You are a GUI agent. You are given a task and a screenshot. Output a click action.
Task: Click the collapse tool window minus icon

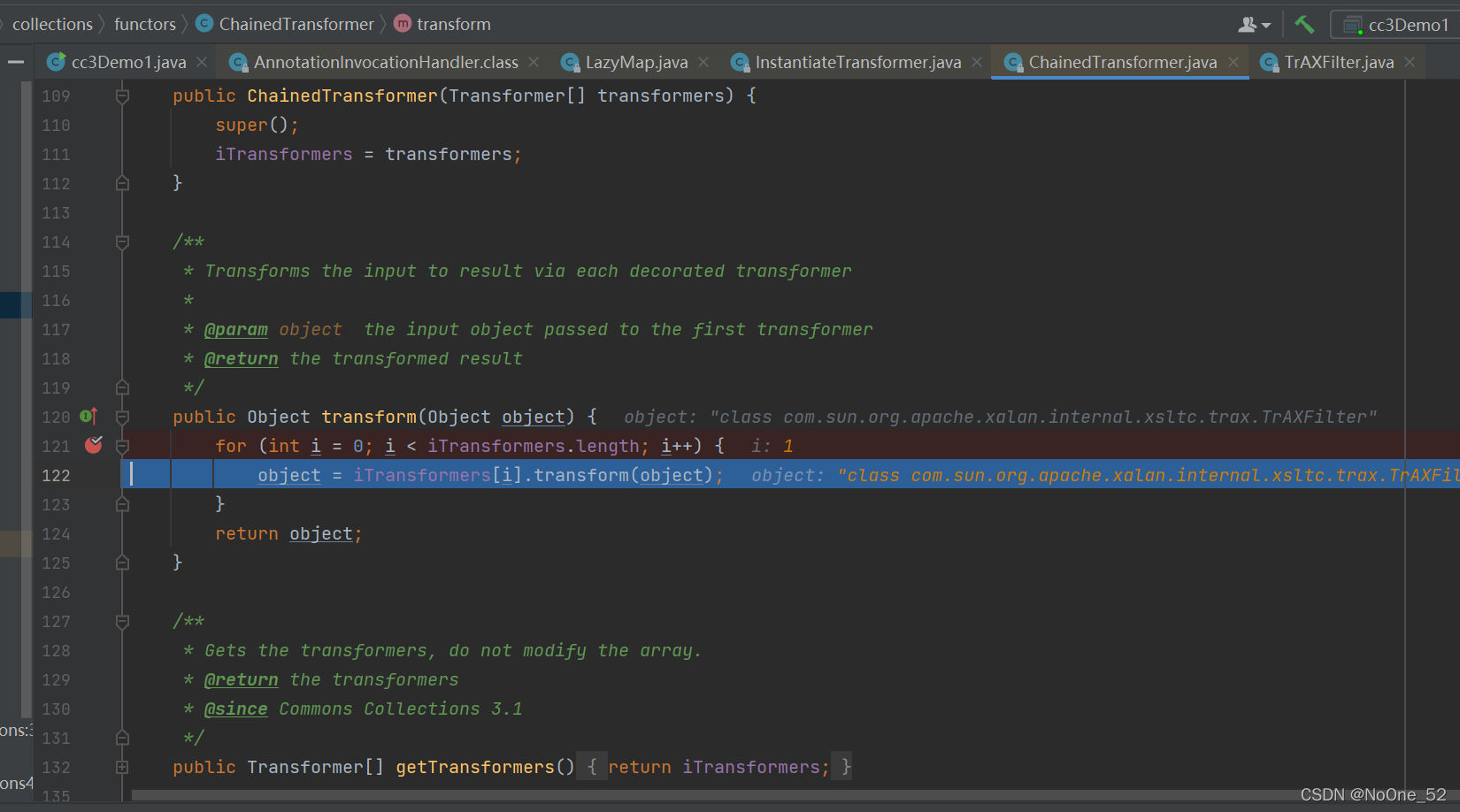click(x=15, y=62)
